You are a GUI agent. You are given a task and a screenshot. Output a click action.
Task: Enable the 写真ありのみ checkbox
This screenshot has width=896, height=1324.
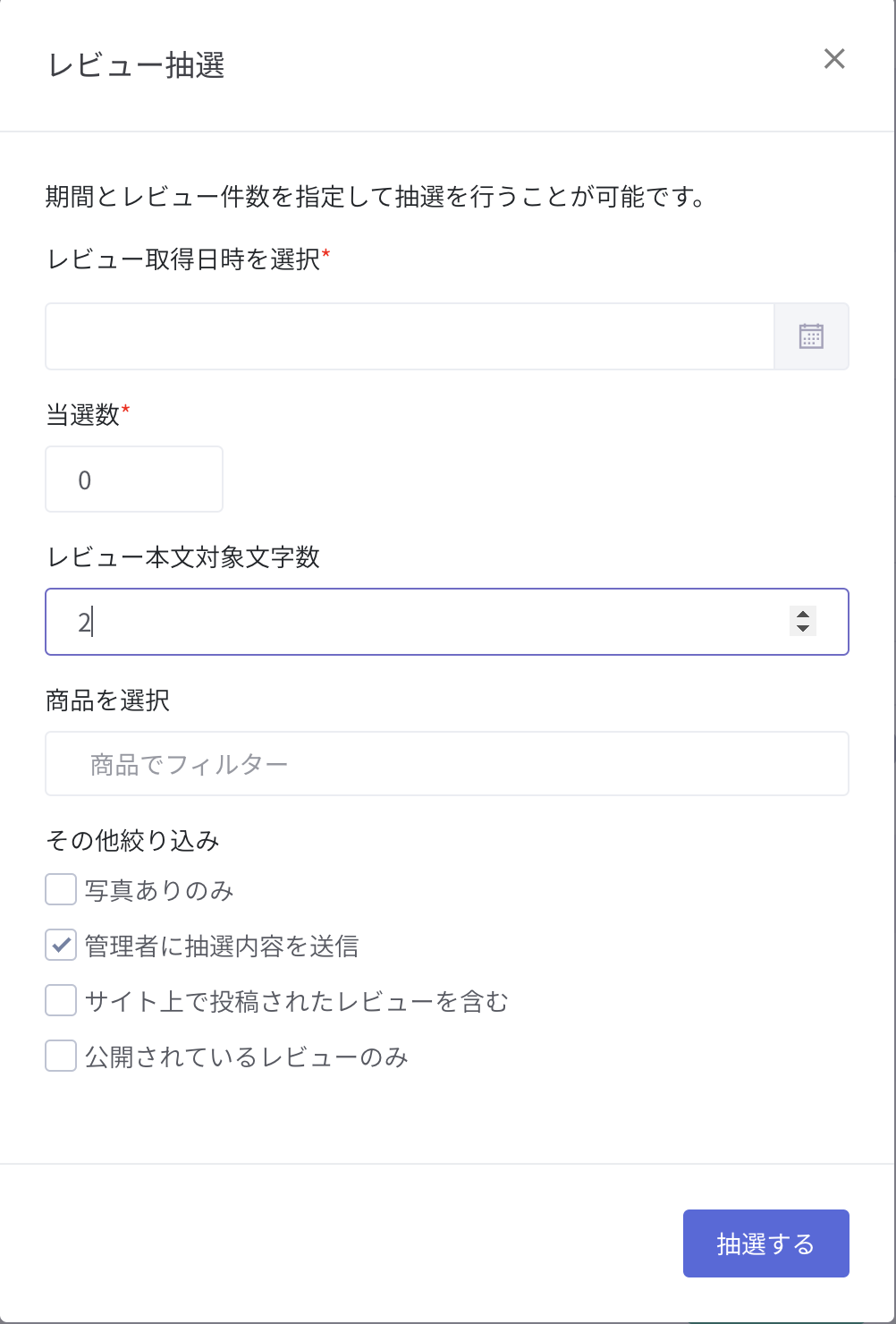(61, 890)
